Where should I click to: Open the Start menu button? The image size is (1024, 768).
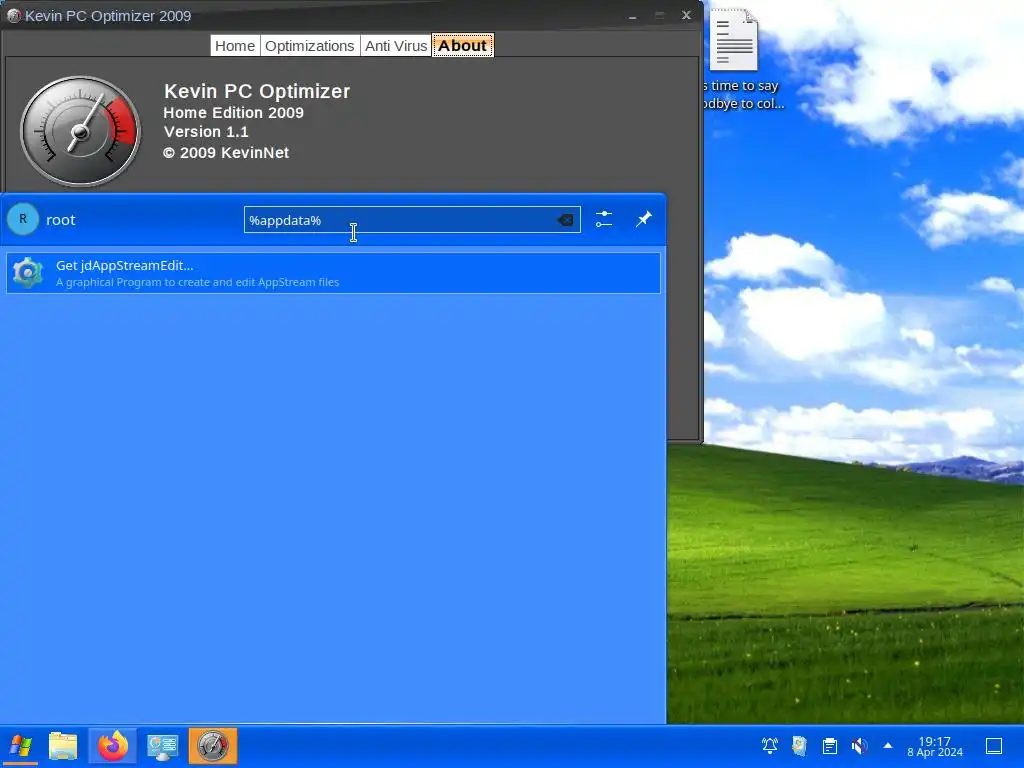pyautogui.click(x=21, y=746)
